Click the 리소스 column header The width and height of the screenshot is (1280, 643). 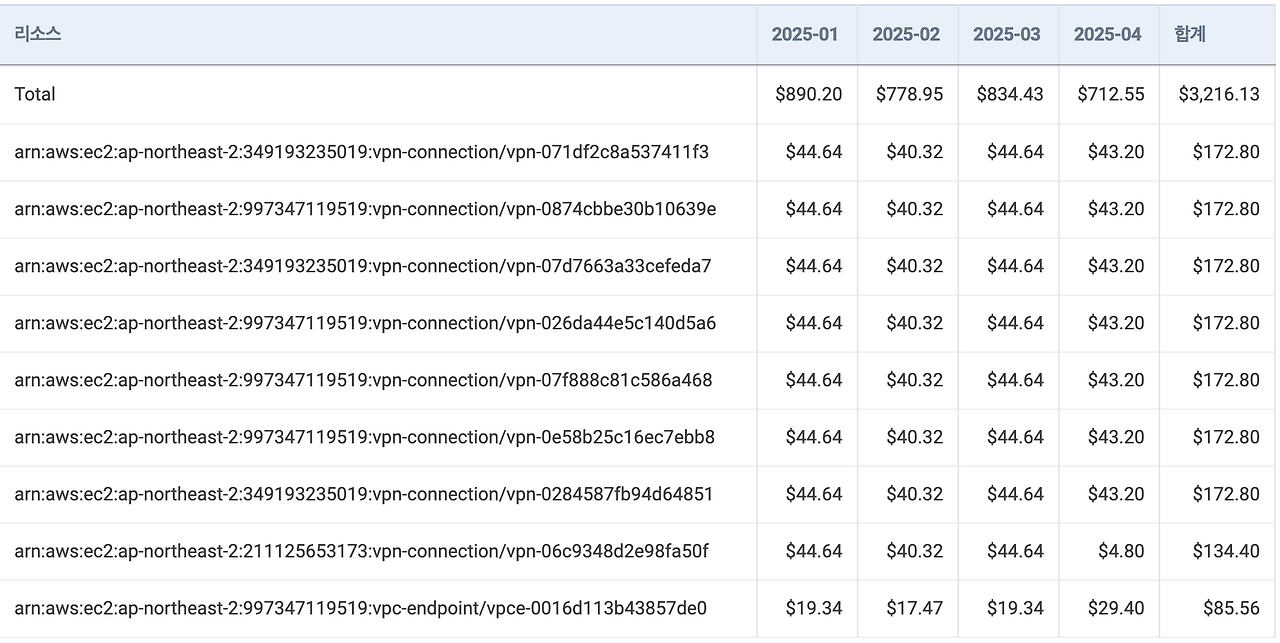coord(38,34)
